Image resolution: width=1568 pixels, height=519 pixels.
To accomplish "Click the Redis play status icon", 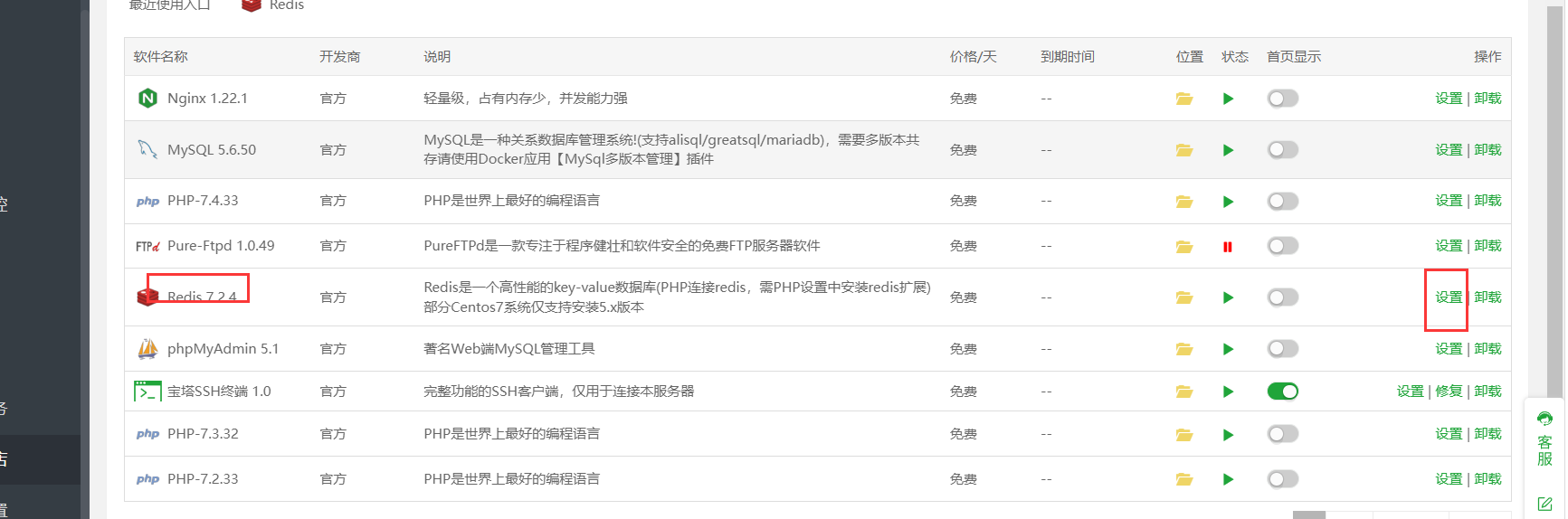I will click(1228, 297).
